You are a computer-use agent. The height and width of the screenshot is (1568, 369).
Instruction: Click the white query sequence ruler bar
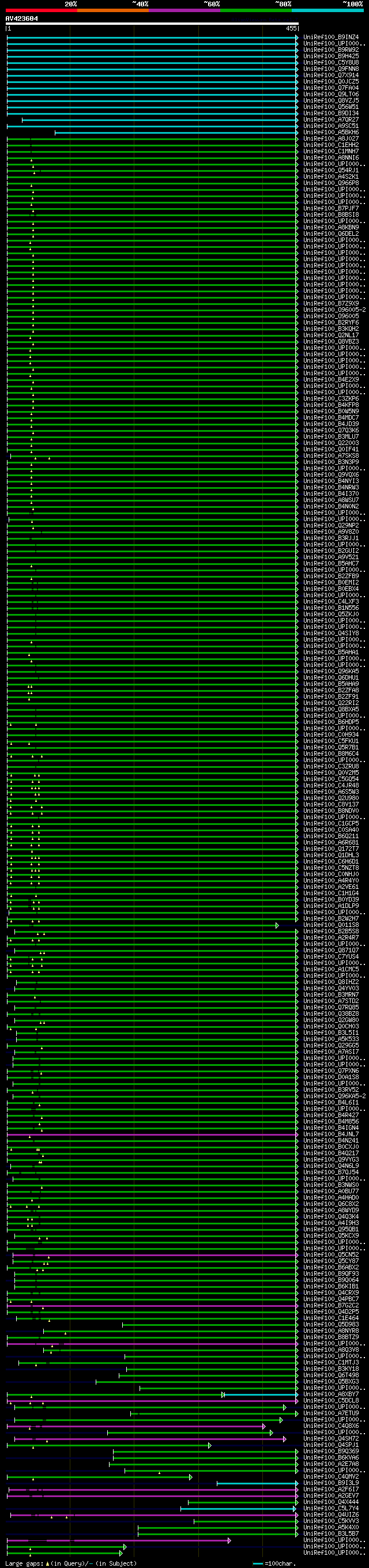pos(152,24)
